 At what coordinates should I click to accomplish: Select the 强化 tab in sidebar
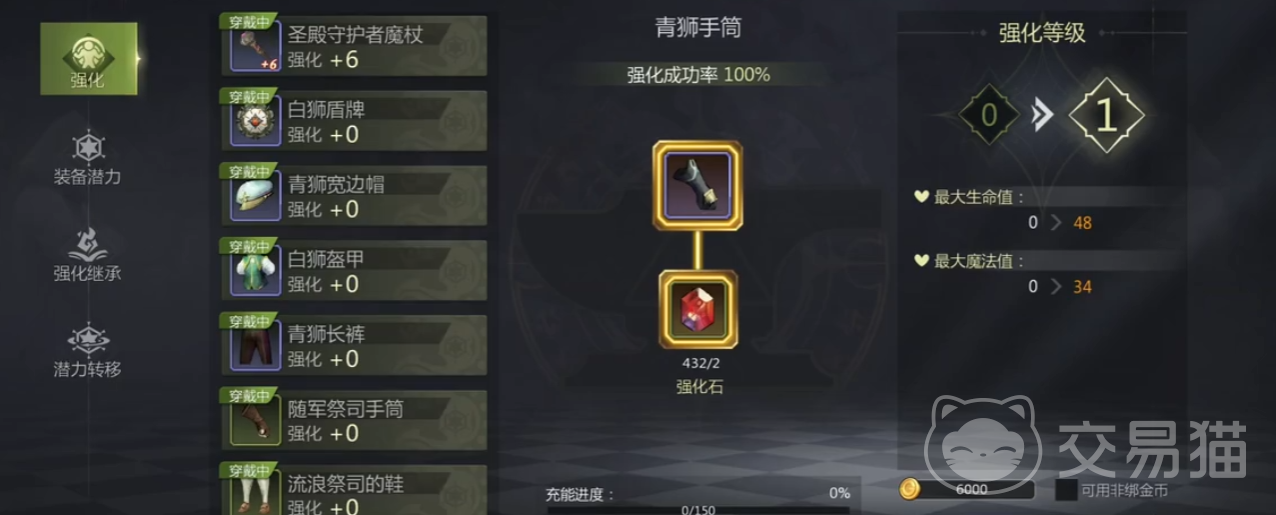click(88, 59)
